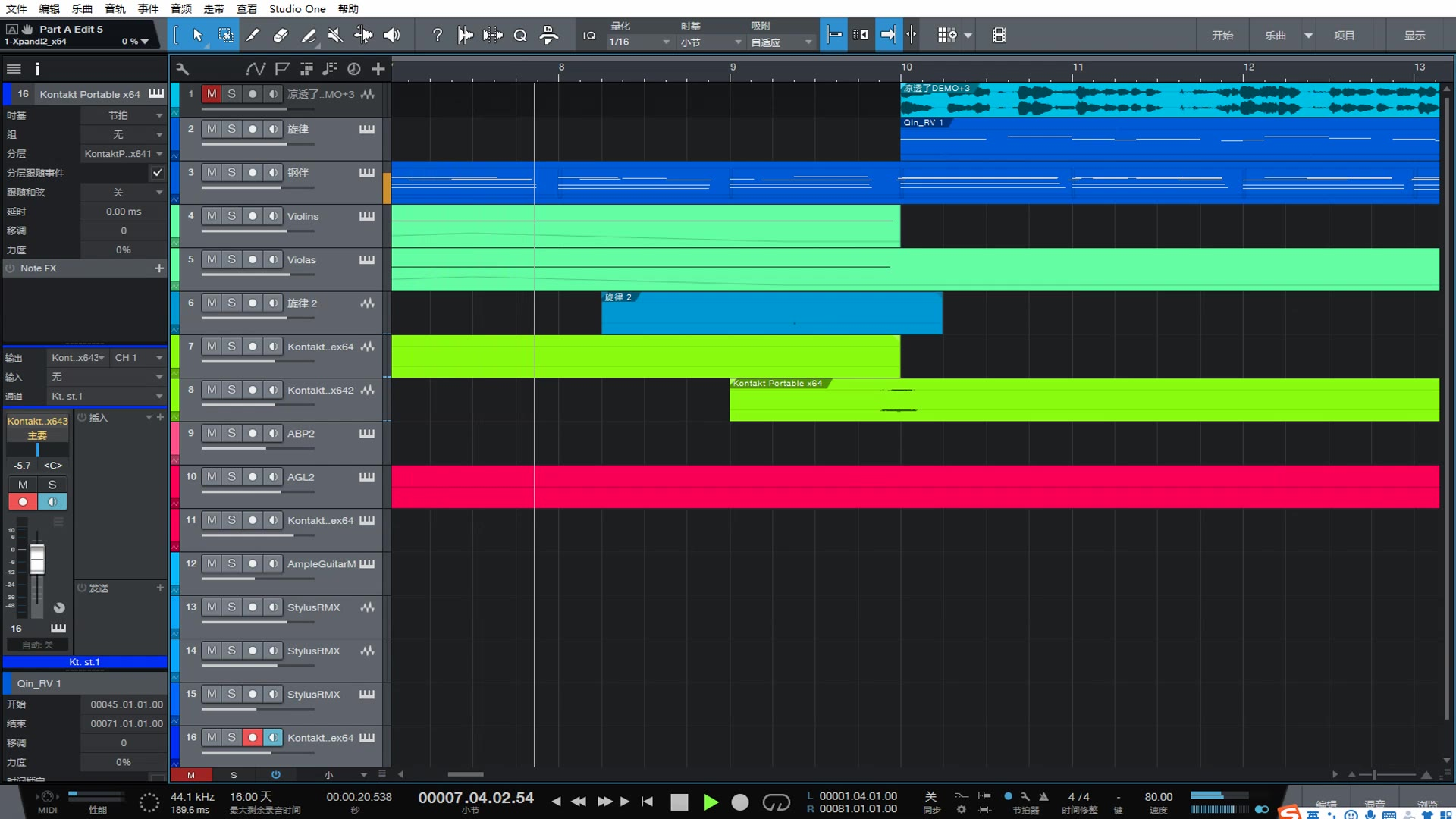The image size is (1456, 819).
Task: Click the 项目 button at top right
Action: pyautogui.click(x=1344, y=35)
